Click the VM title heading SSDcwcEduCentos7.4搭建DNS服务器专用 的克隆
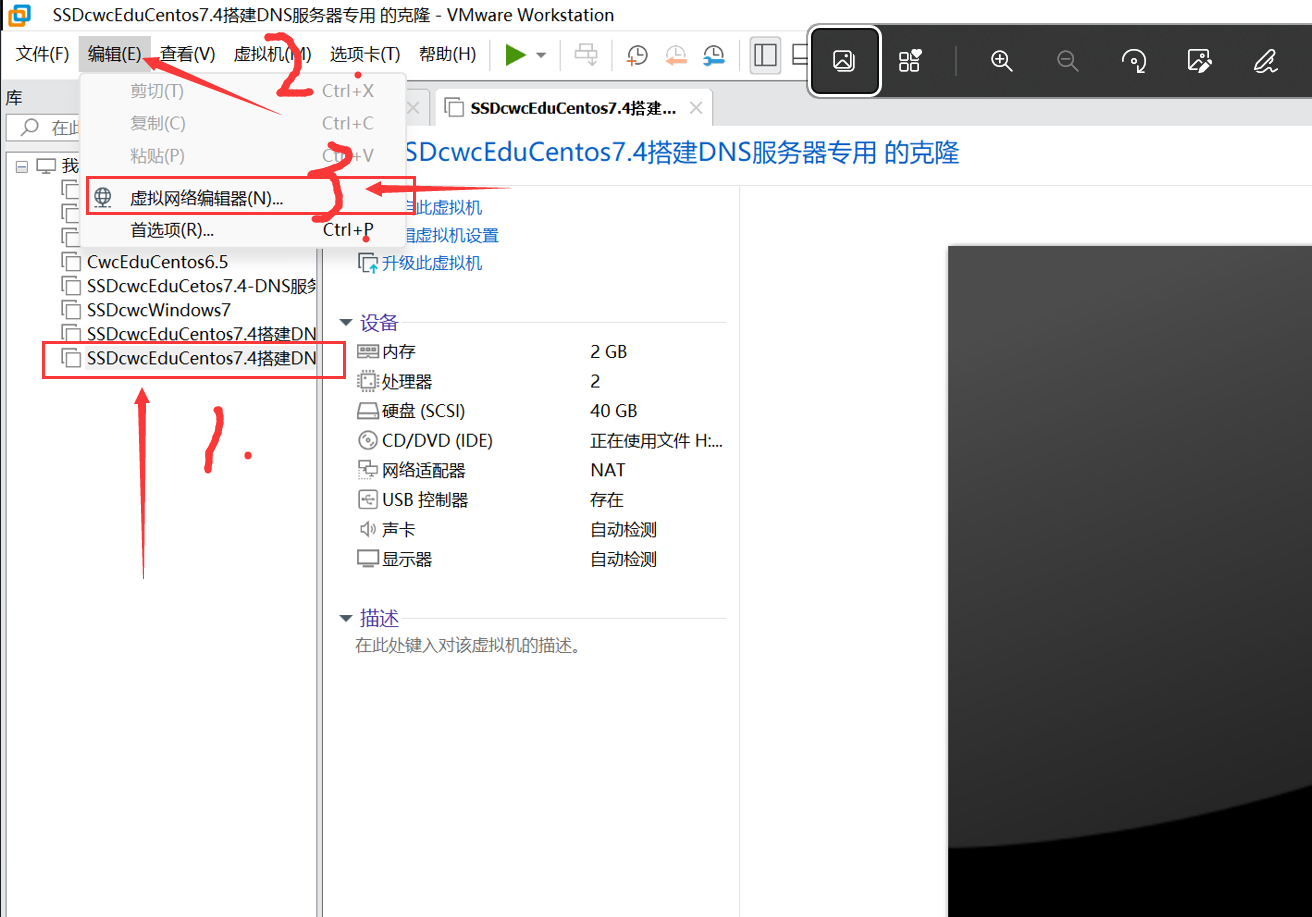Screen dimensions: 1312x917 click(682, 153)
